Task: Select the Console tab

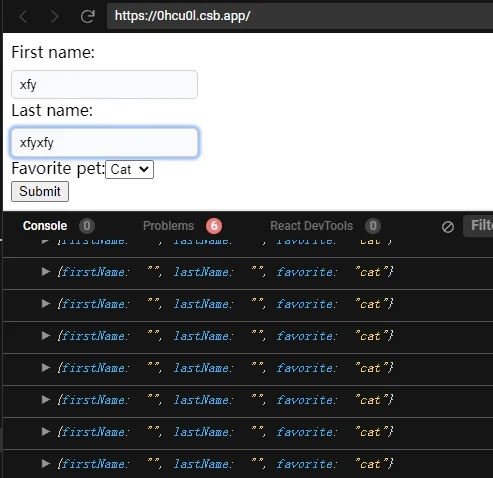Action: 45,226
